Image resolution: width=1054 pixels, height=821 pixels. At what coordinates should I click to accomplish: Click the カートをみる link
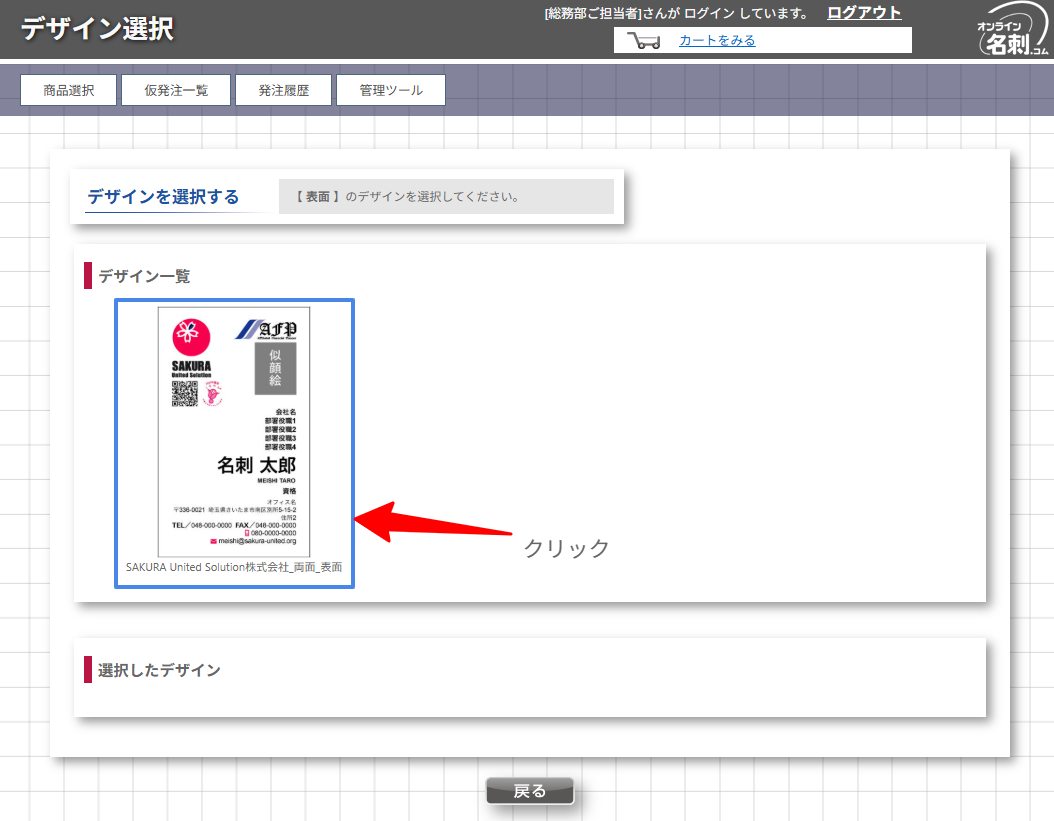tap(717, 40)
